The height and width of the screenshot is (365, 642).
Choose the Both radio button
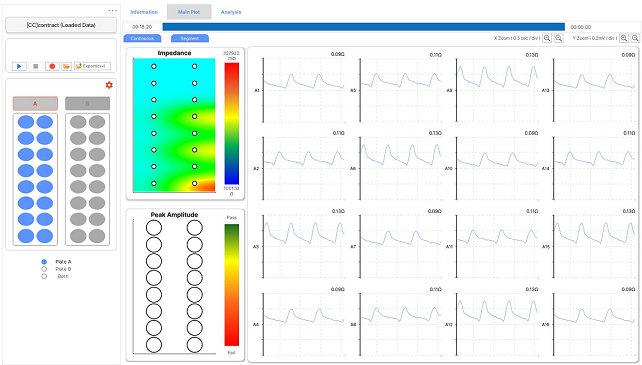[x=44, y=276]
